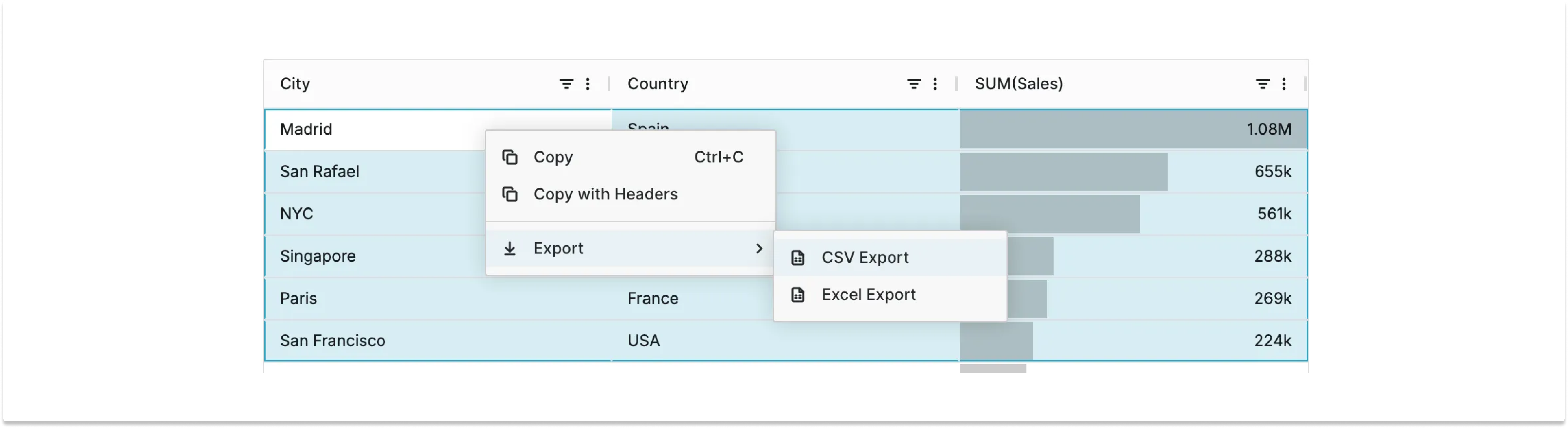The height and width of the screenshot is (428, 1568).
Task: Click the filter icon on Country column
Action: 913,83
